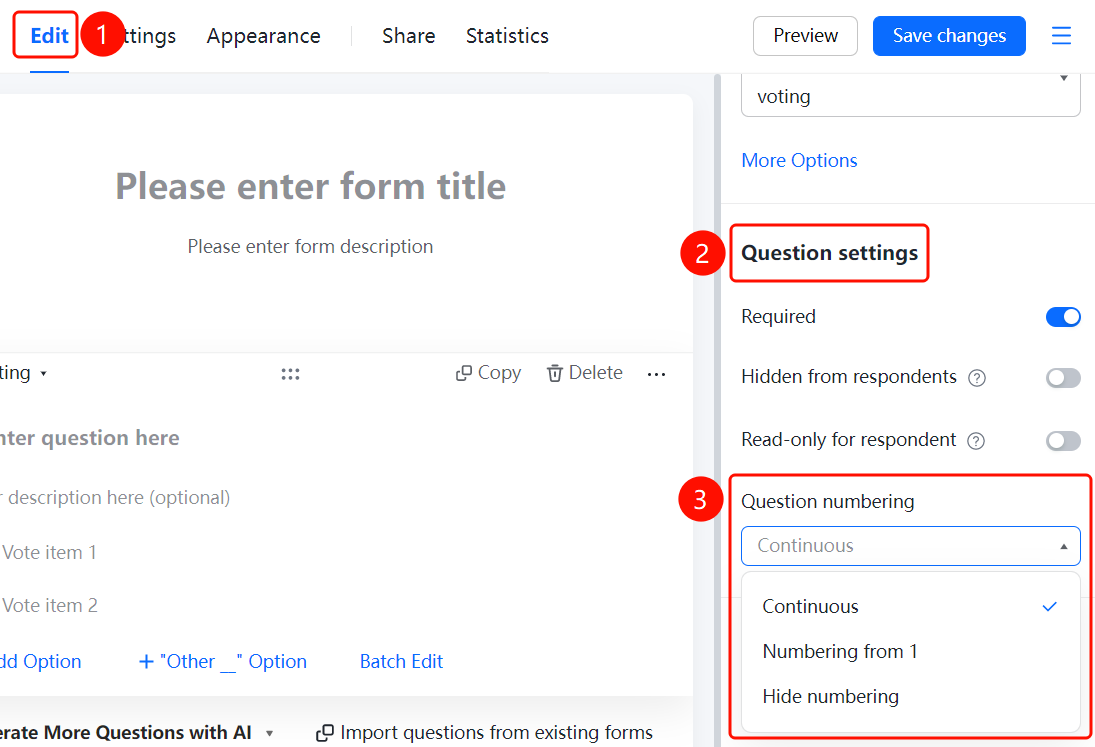Viewport: 1095px width, 747px height.
Task: Select Hide numbering option
Action: 911,697
